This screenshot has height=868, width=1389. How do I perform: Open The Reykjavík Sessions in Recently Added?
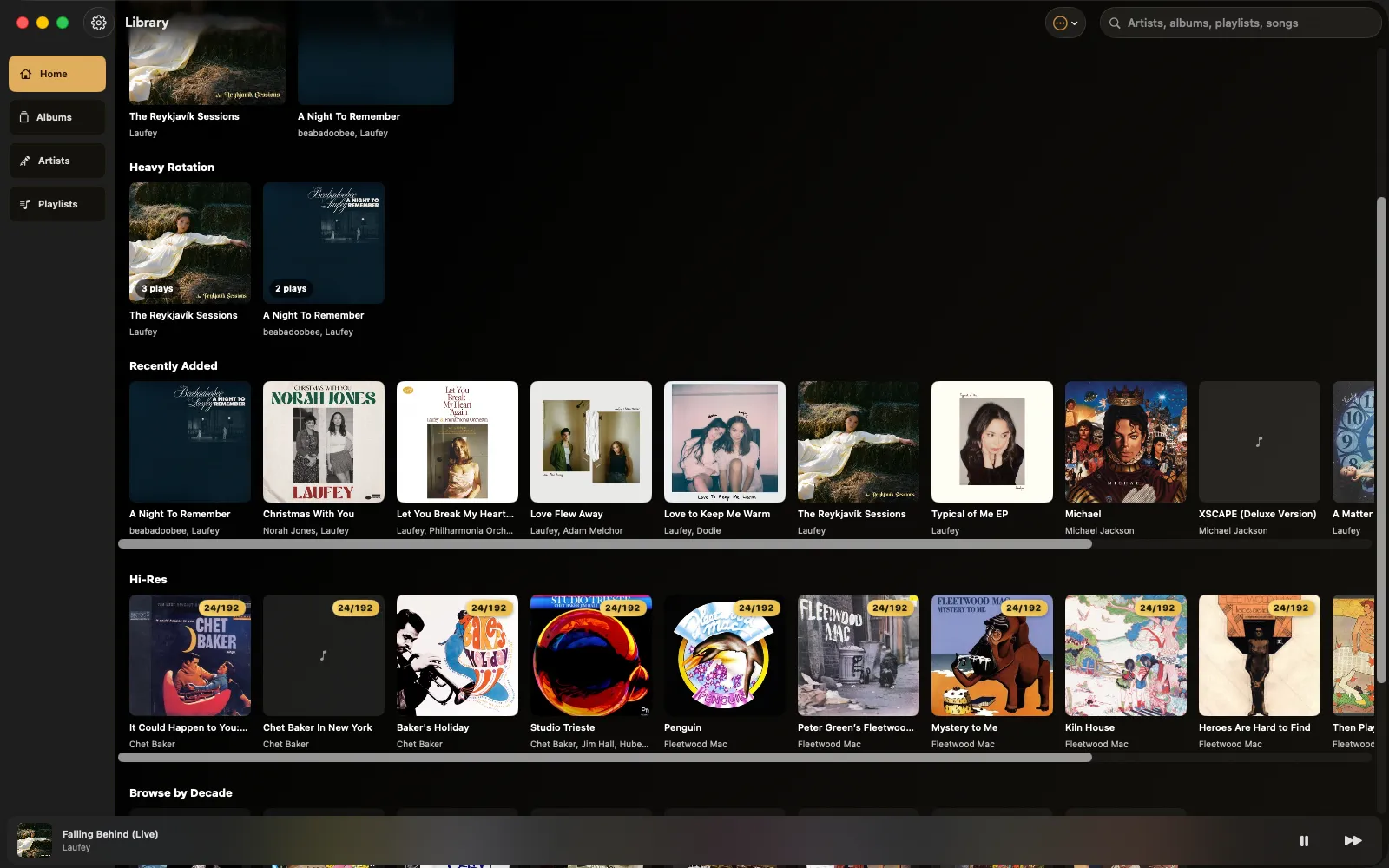(859, 442)
